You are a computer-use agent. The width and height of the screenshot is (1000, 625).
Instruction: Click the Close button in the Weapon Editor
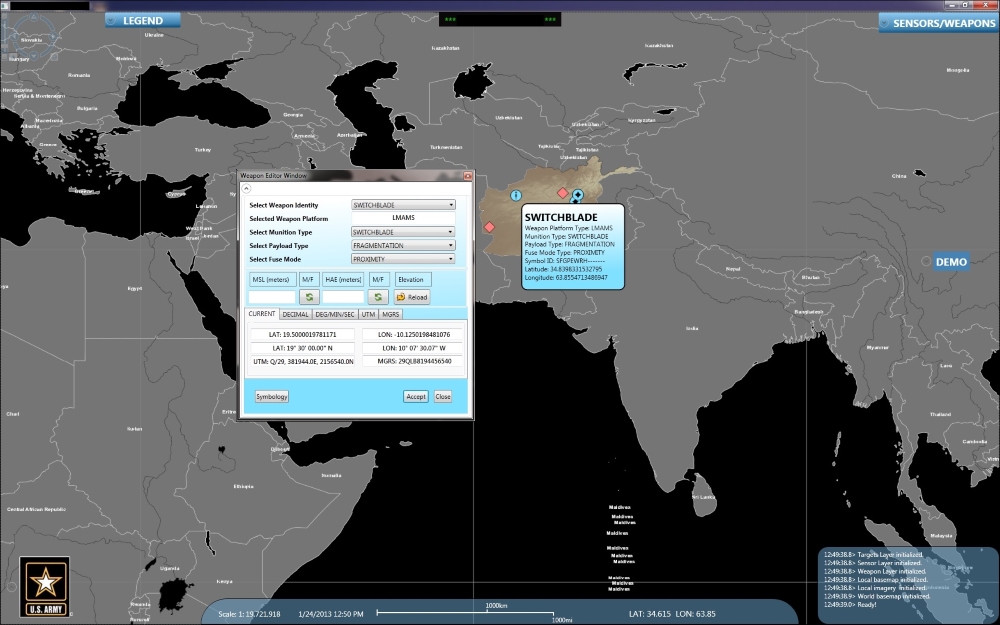coord(443,397)
